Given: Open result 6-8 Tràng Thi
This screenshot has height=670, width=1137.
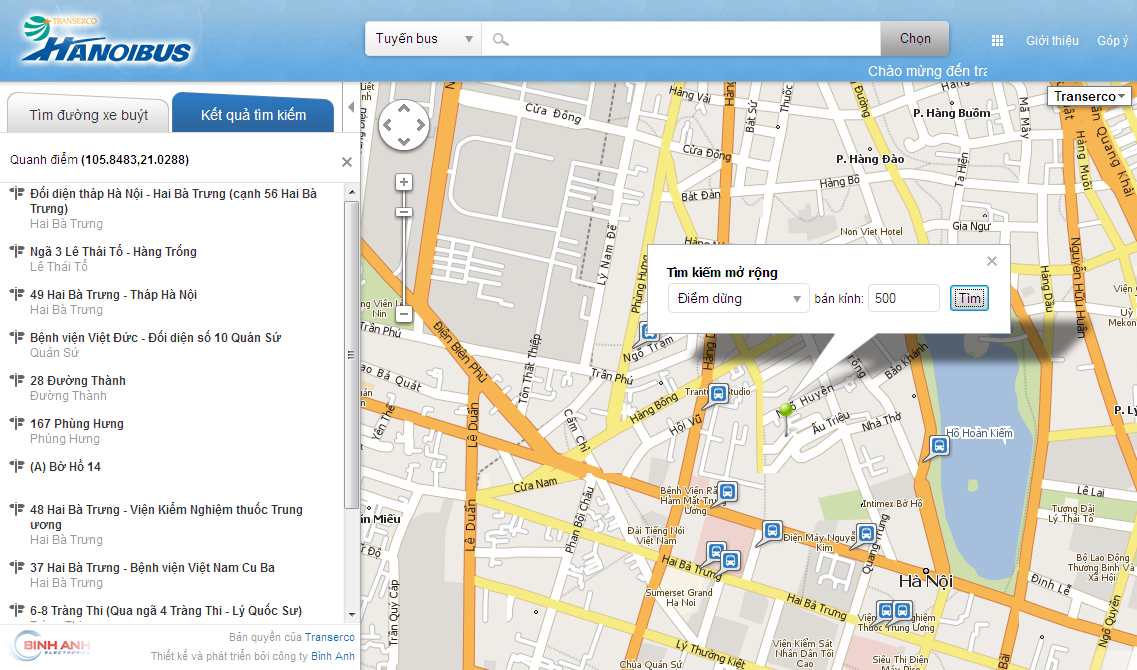Looking at the screenshot, I should point(166,611).
